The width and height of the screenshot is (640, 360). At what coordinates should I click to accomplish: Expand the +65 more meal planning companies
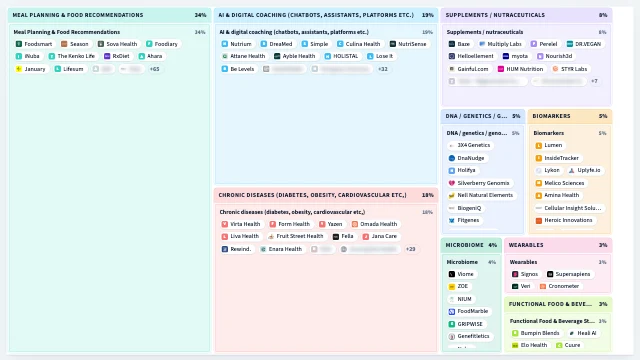[155, 69]
